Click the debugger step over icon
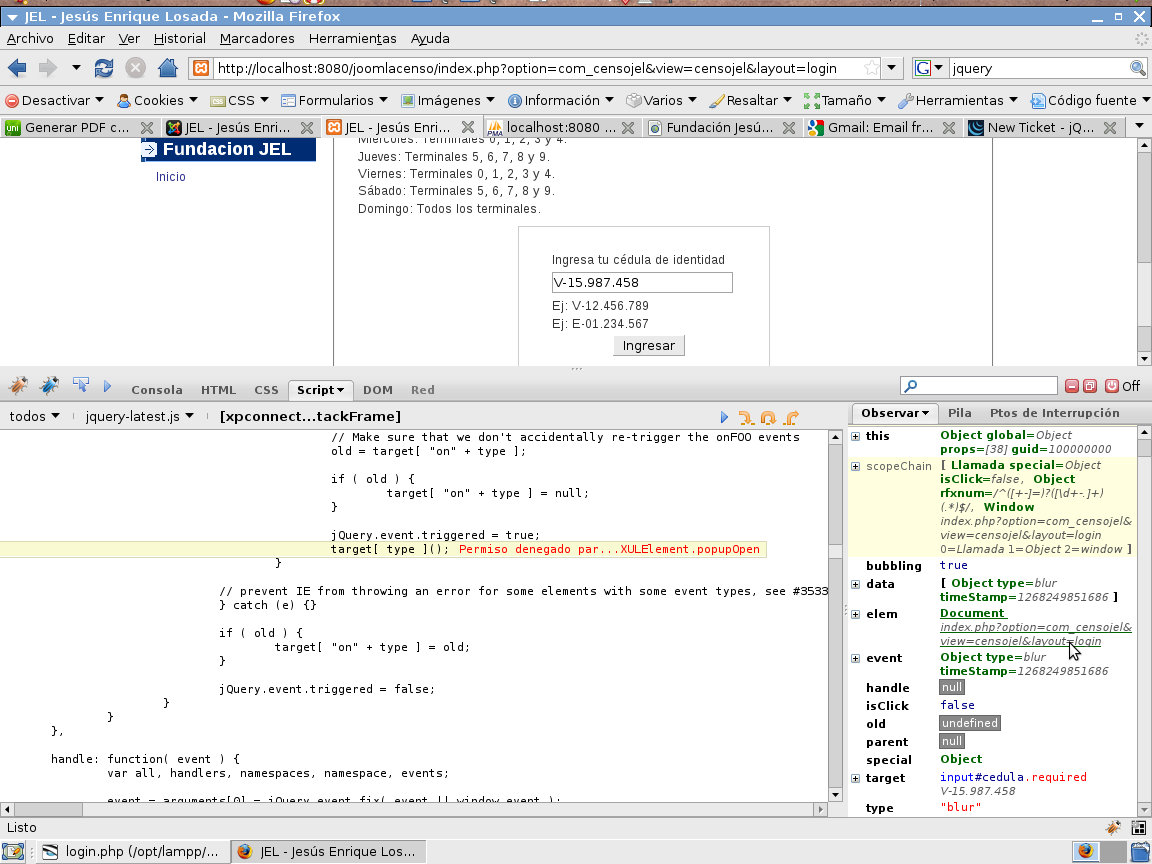Viewport: 1152px width, 864px height. click(x=768, y=417)
